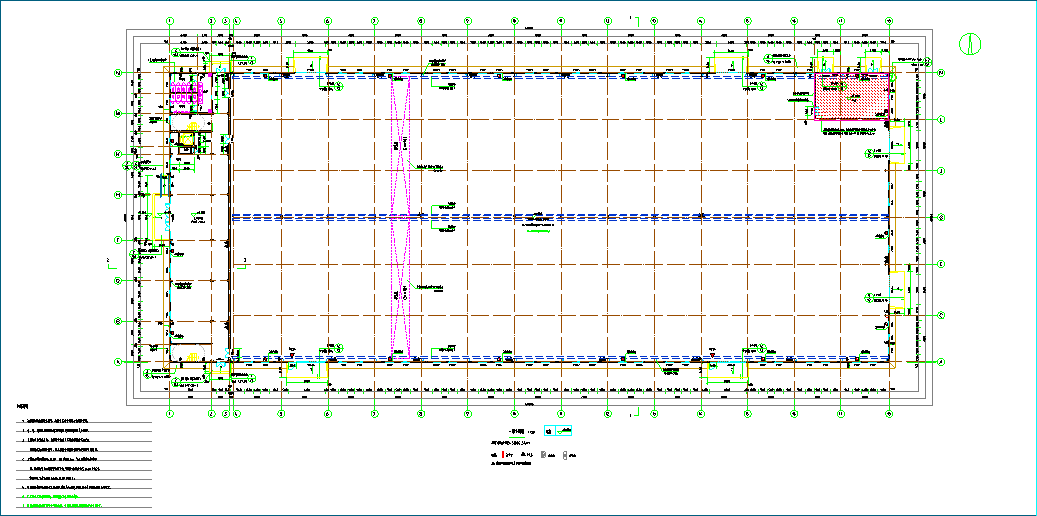Image resolution: width=1037 pixels, height=516 pixels.
Task: Click grid bubble 5 in the bottom row
Action: [x=280, y=414]
